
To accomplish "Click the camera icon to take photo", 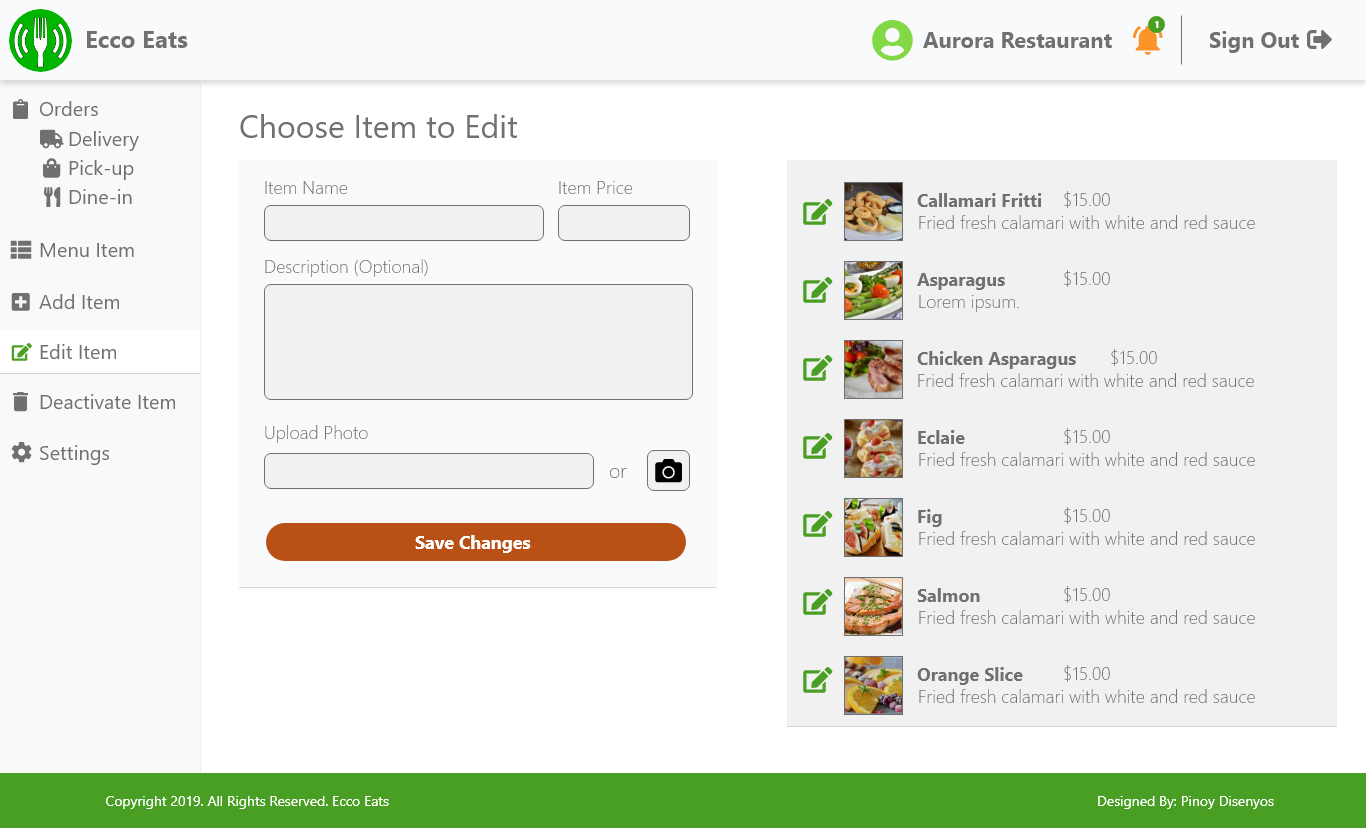I will pyautogui.click(x=668, y=471).
